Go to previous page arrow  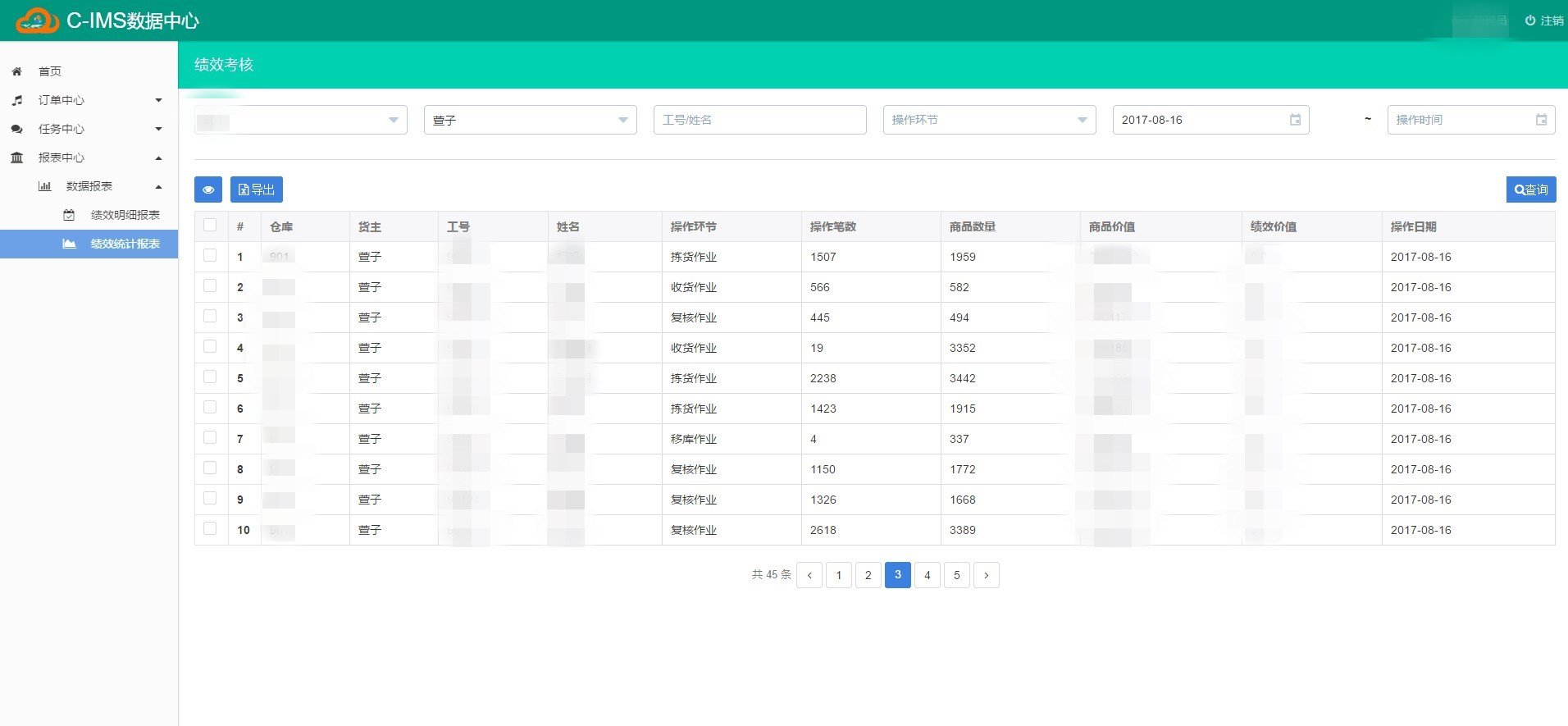[x=809, y=575]
